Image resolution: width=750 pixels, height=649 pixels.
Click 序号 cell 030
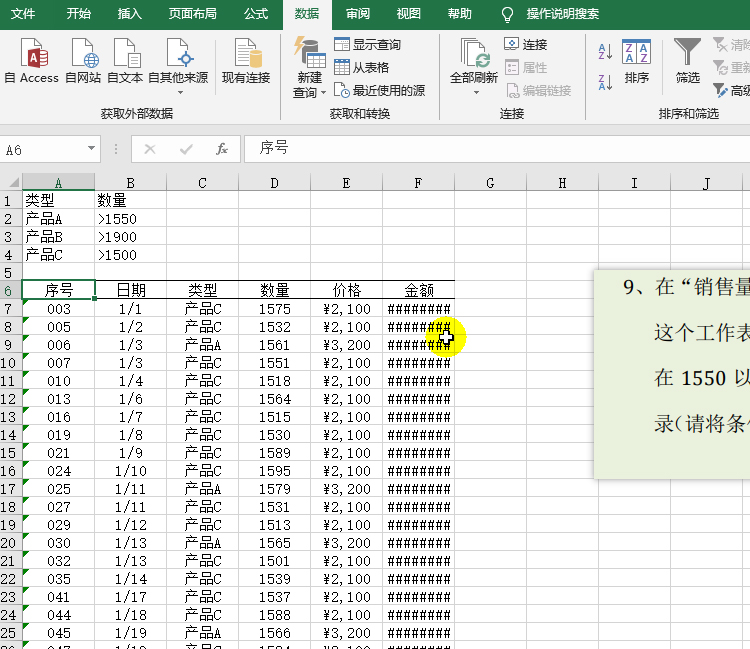click(58, 543)
